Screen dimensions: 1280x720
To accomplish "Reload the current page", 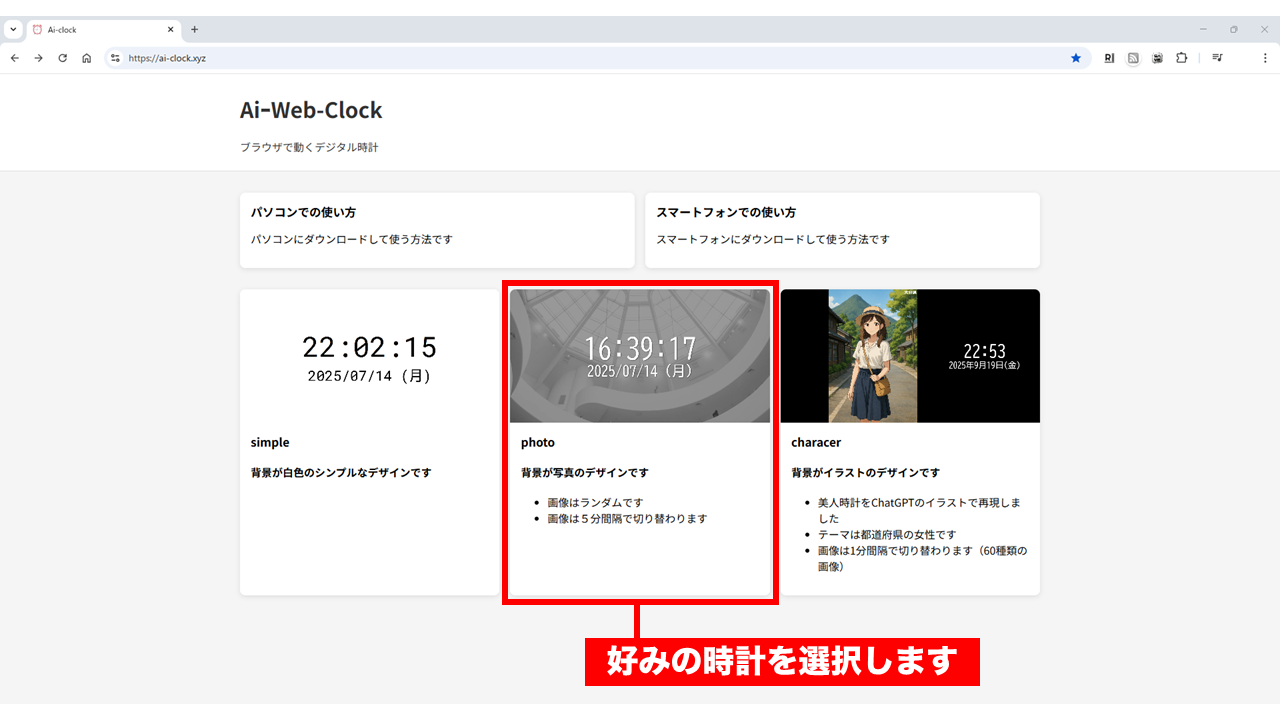I will [62, 58].
